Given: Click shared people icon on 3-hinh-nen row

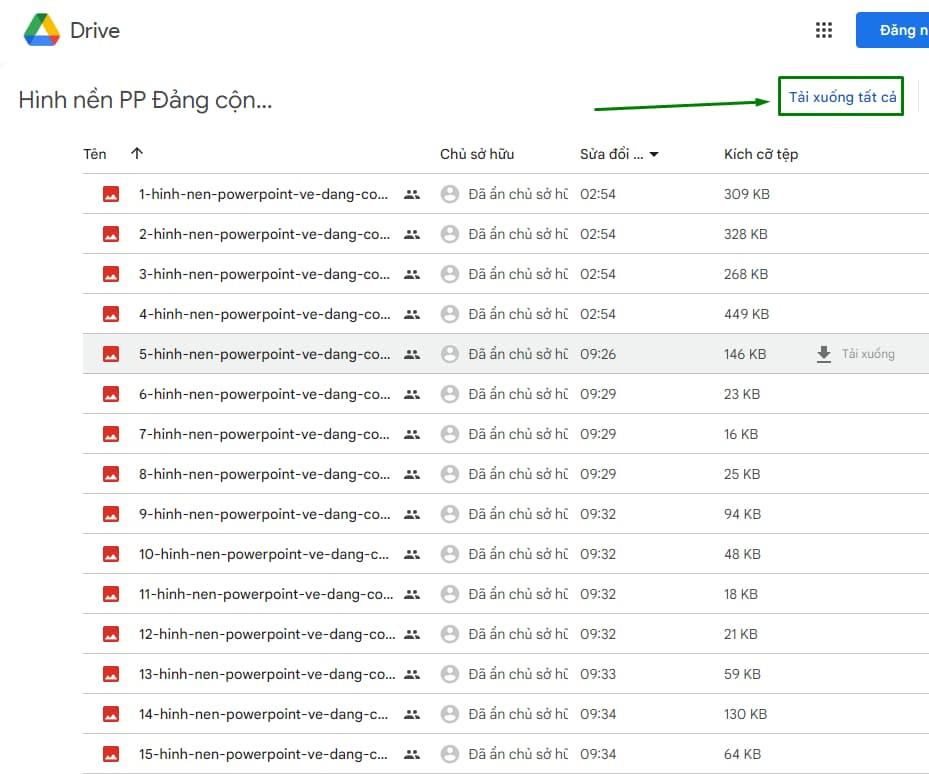Looking at the screenshot, I should point(412,274).
